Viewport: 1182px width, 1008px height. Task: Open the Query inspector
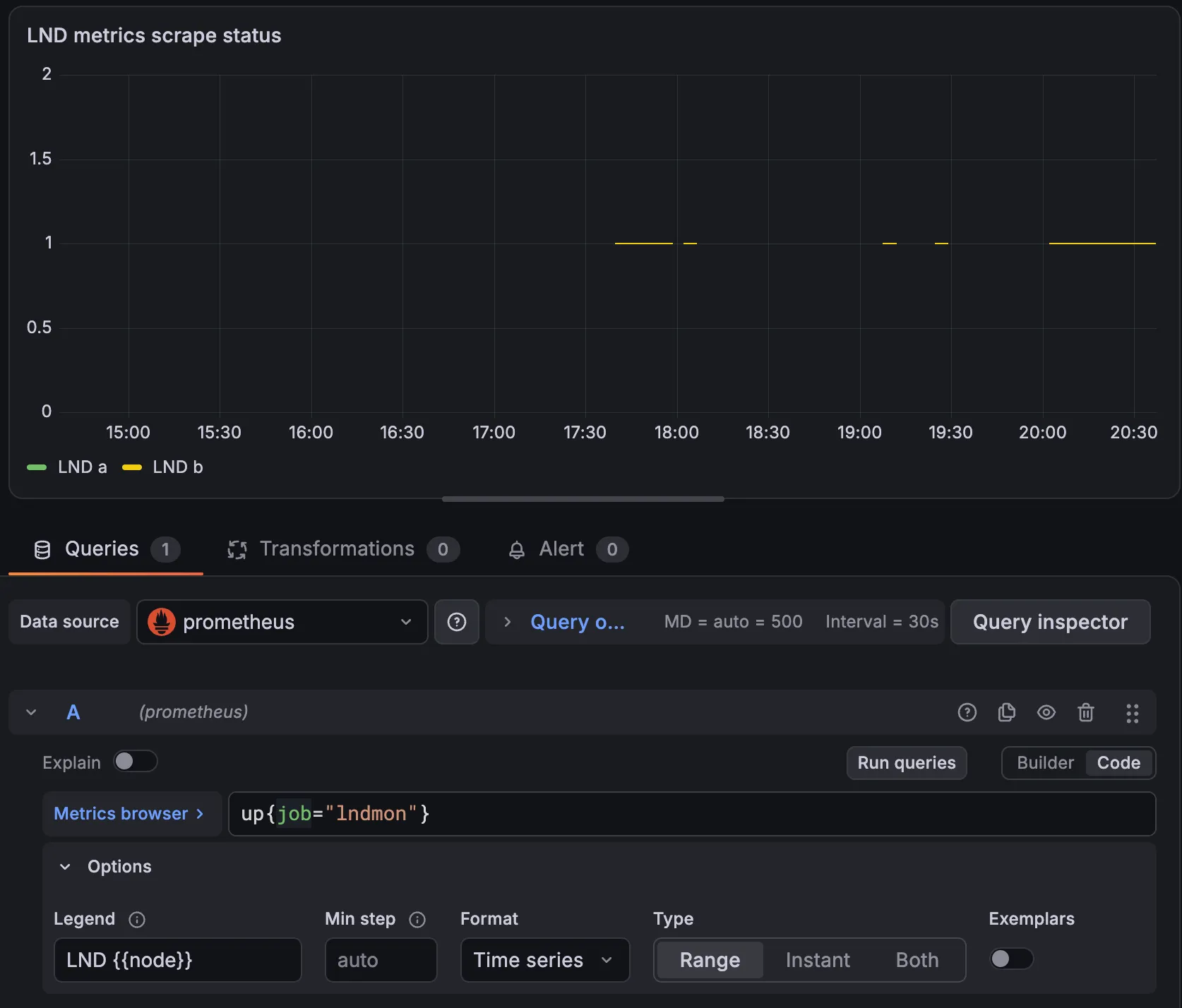(1050, 622)
